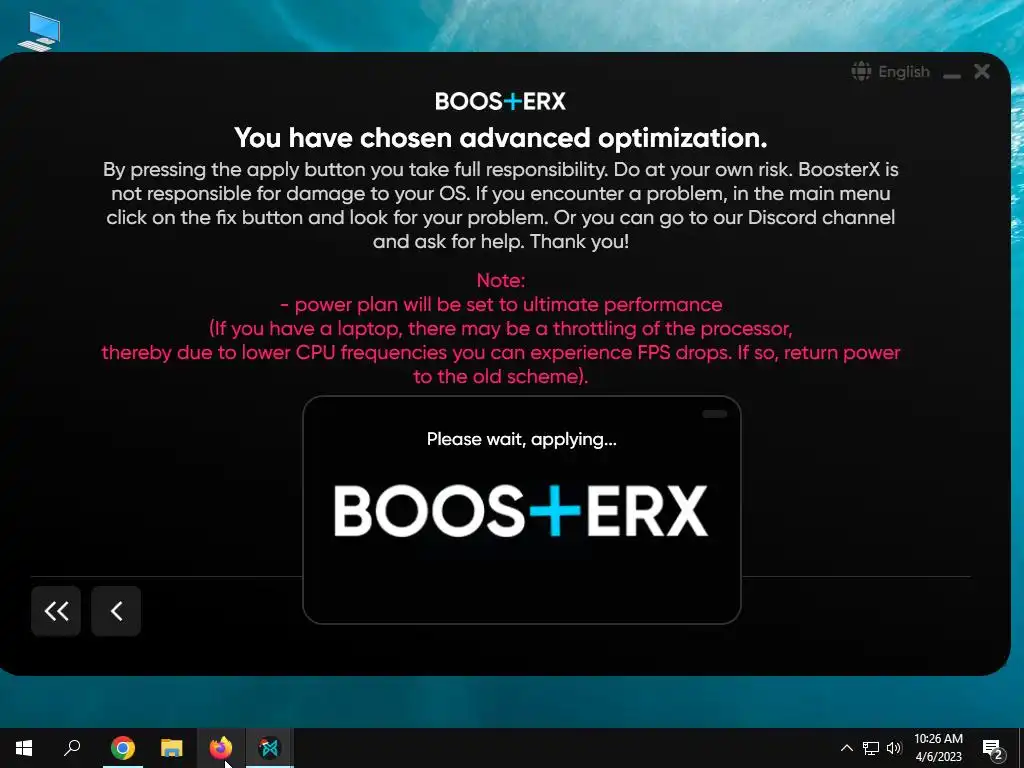The image size is (1024, 768).
Task: Open taskbar search magnifier
Action: coord(72,748)
